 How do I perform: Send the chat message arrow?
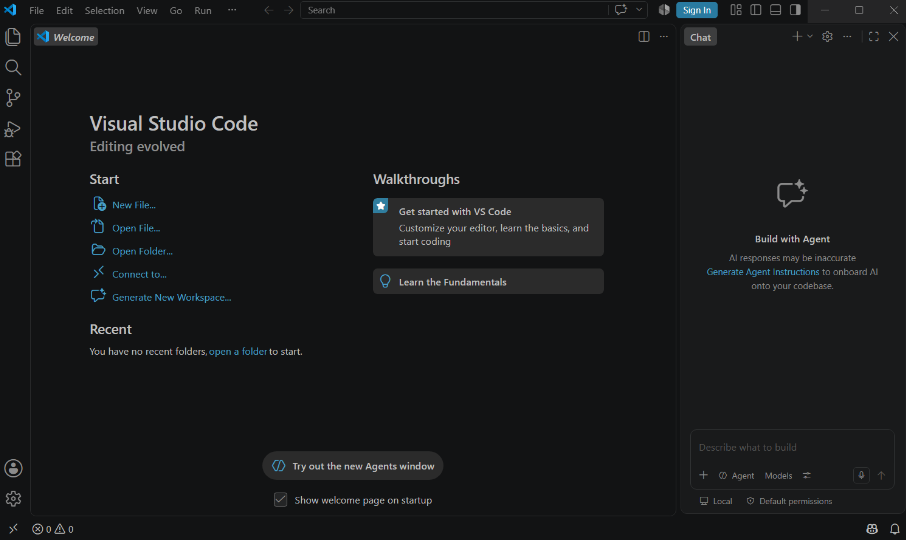(x=881, y=475)
